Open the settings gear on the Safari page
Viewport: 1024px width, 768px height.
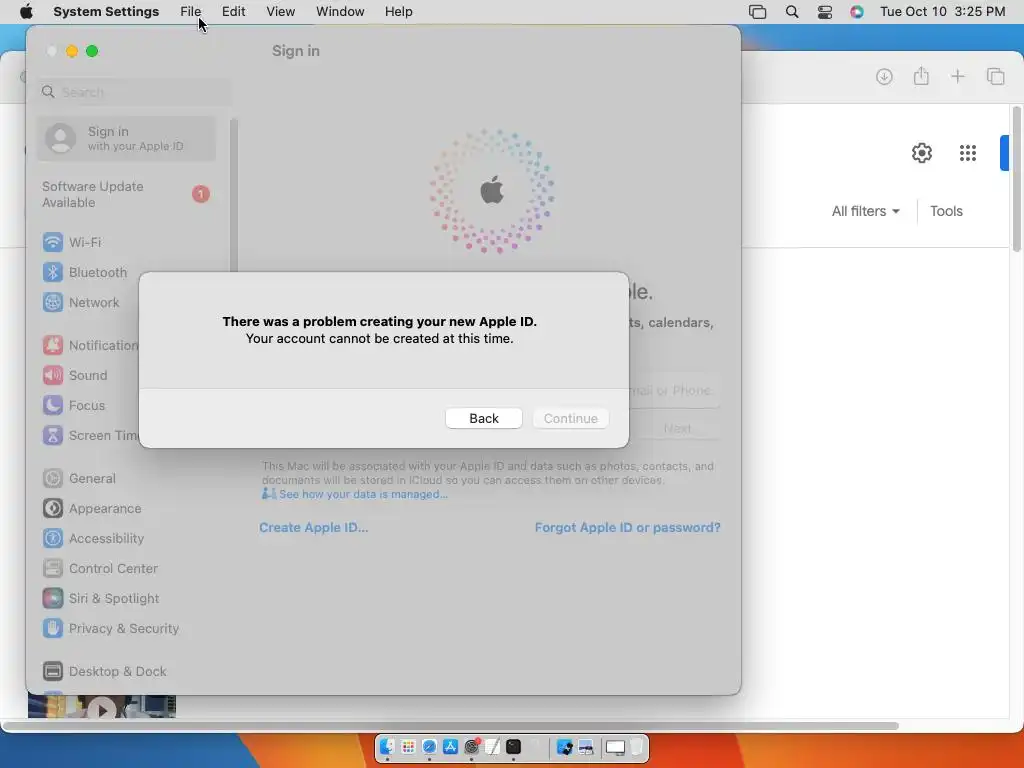tap(921, 153)
